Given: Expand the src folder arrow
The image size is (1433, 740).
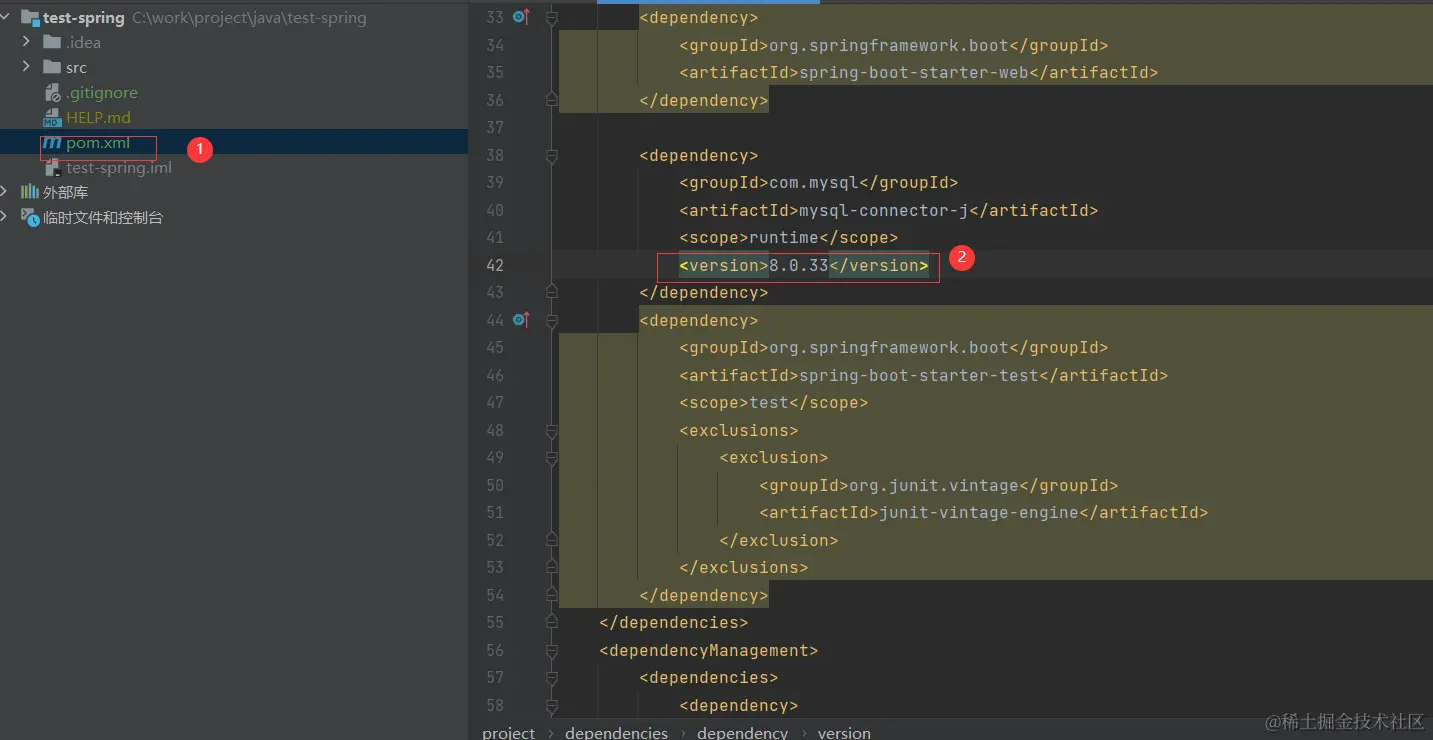Looking at the screenshot, I should click(27, 67).
